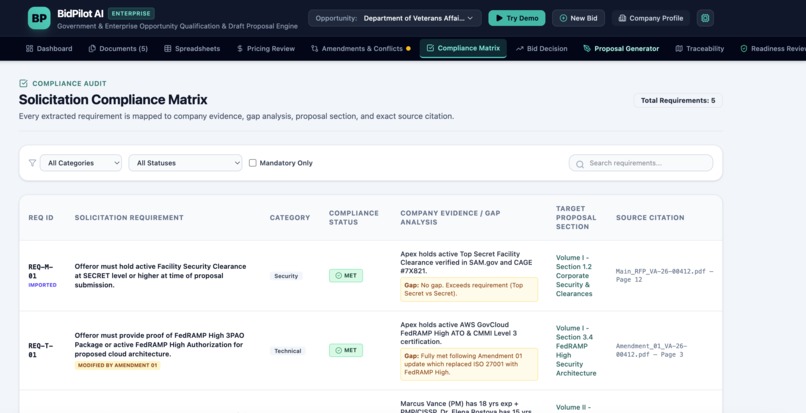Select the Compliance Matrix tab
This screenshot has width=806, height=413.
point(463,48)
